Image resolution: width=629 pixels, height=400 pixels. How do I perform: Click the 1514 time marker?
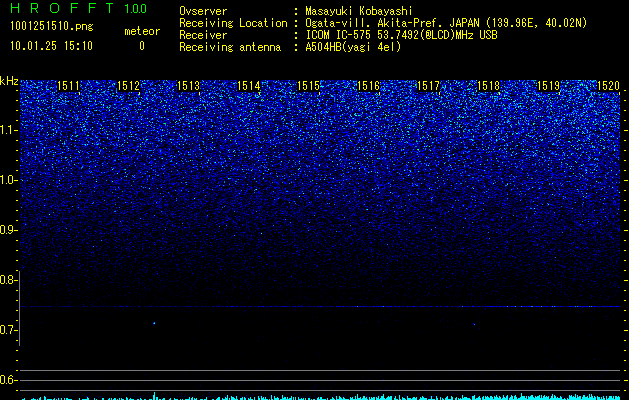tap(248, 86)
